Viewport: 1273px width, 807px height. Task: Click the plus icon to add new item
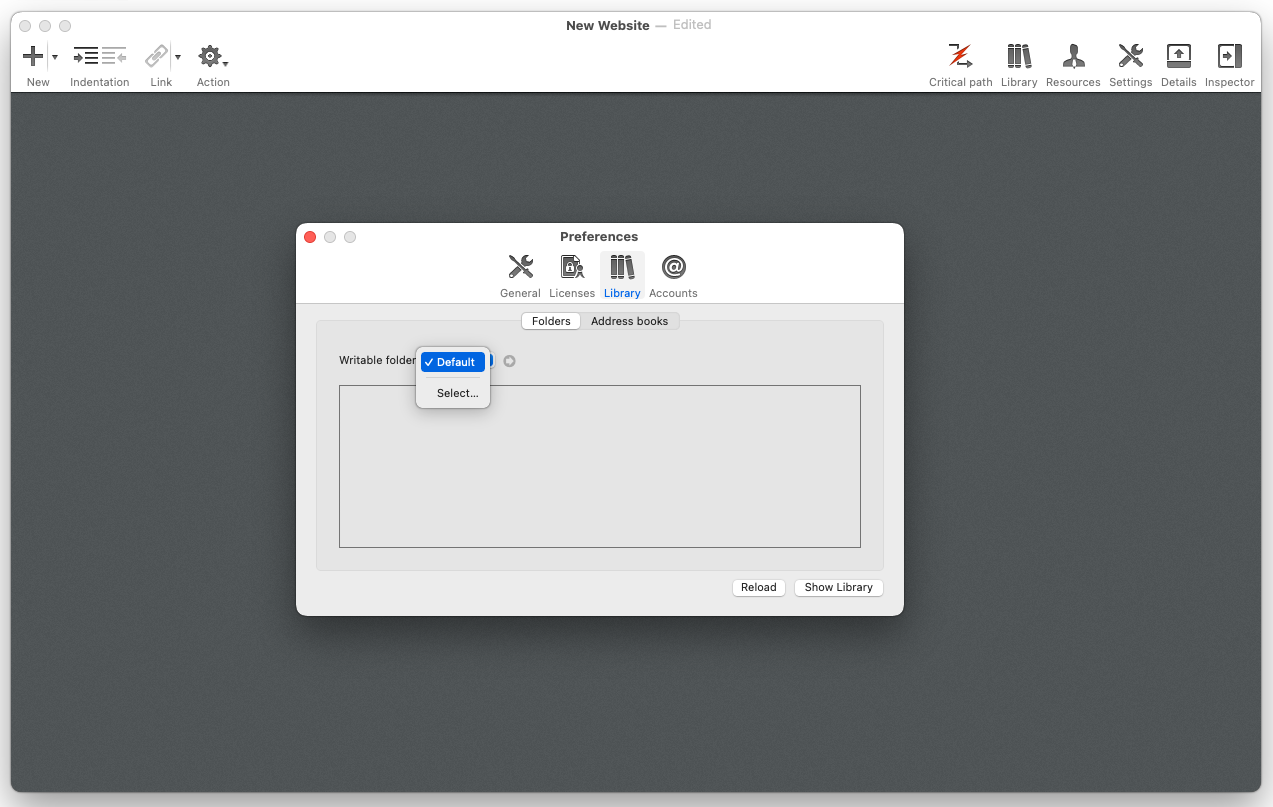[x=33, y=57]
